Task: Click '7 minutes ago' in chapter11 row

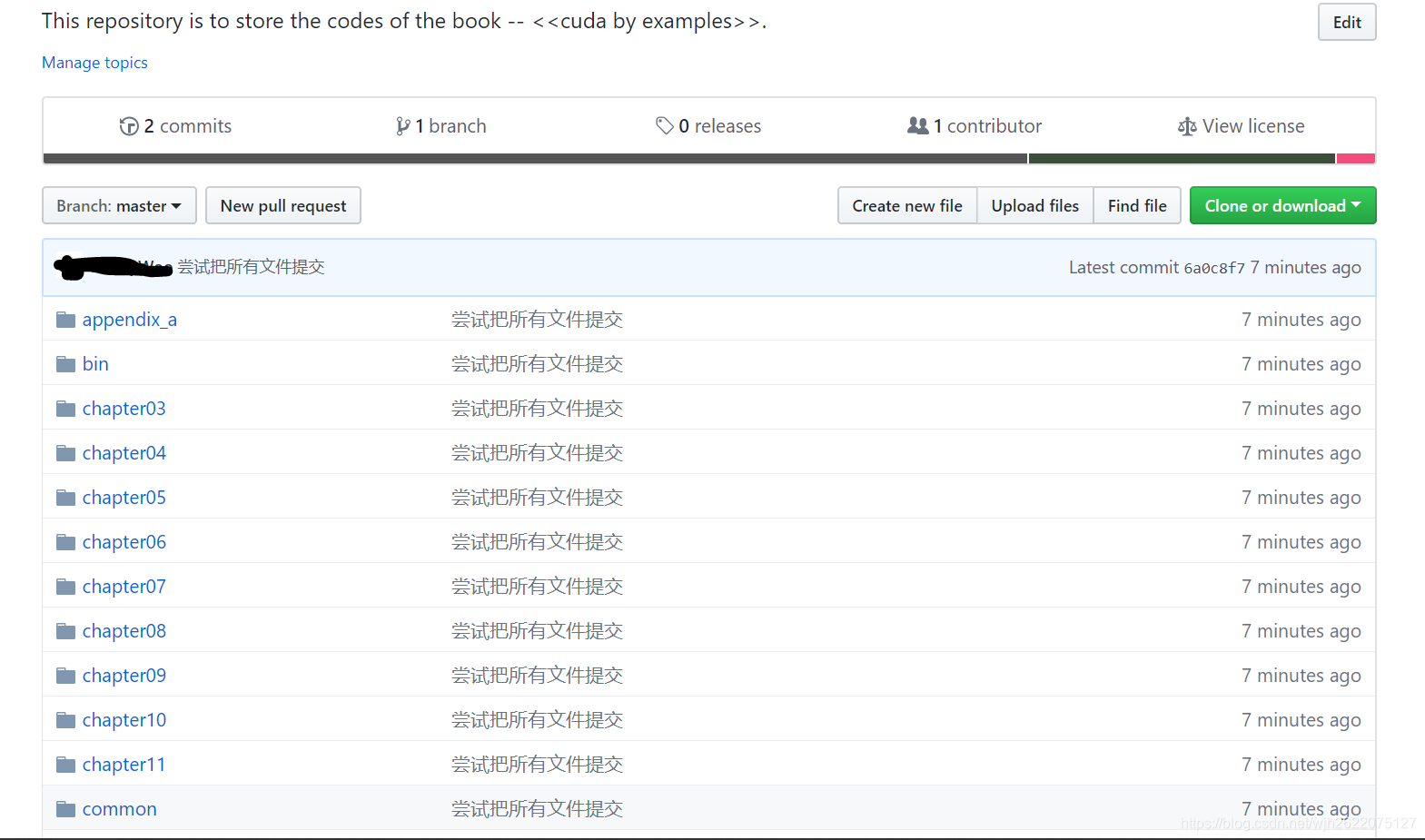Action: (1301, 765)
